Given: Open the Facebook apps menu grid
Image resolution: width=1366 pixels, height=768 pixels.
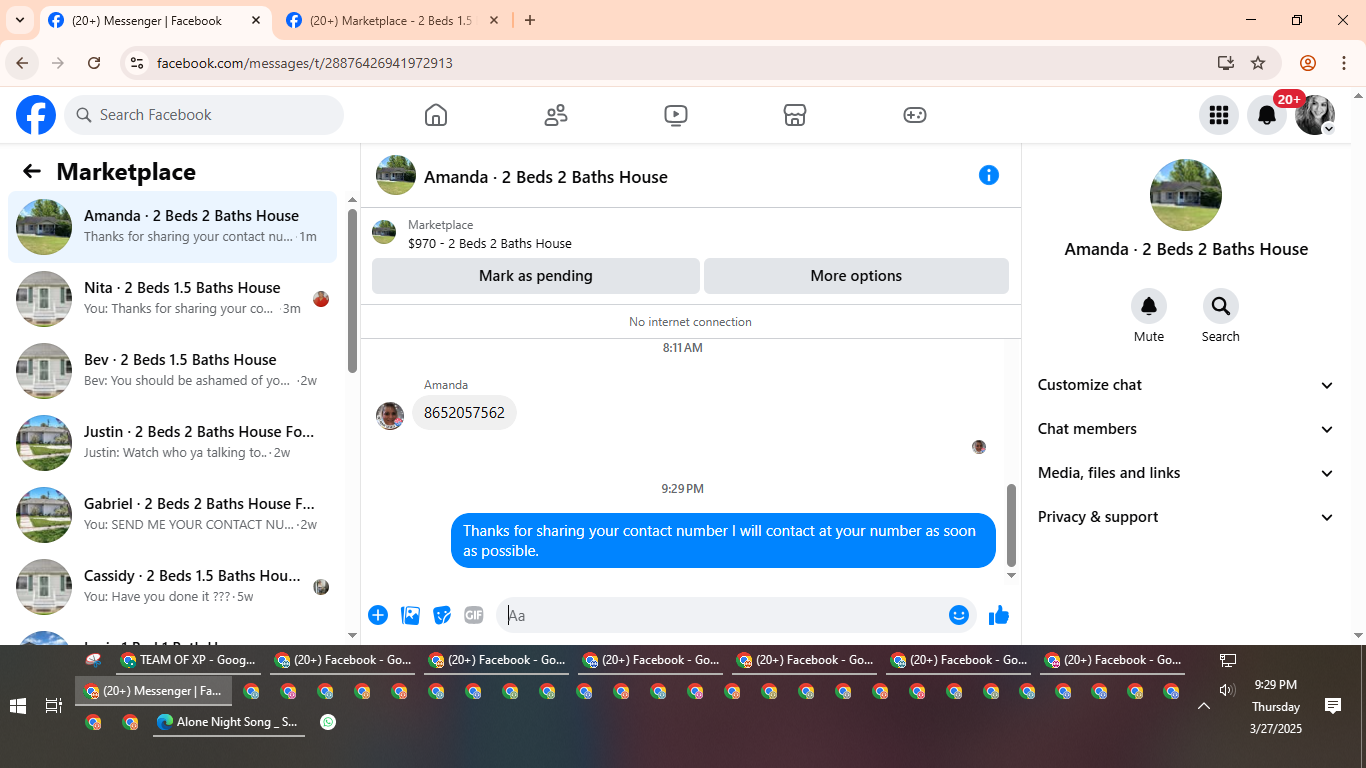Looking at the screenshot, I should coord(1219,115).
